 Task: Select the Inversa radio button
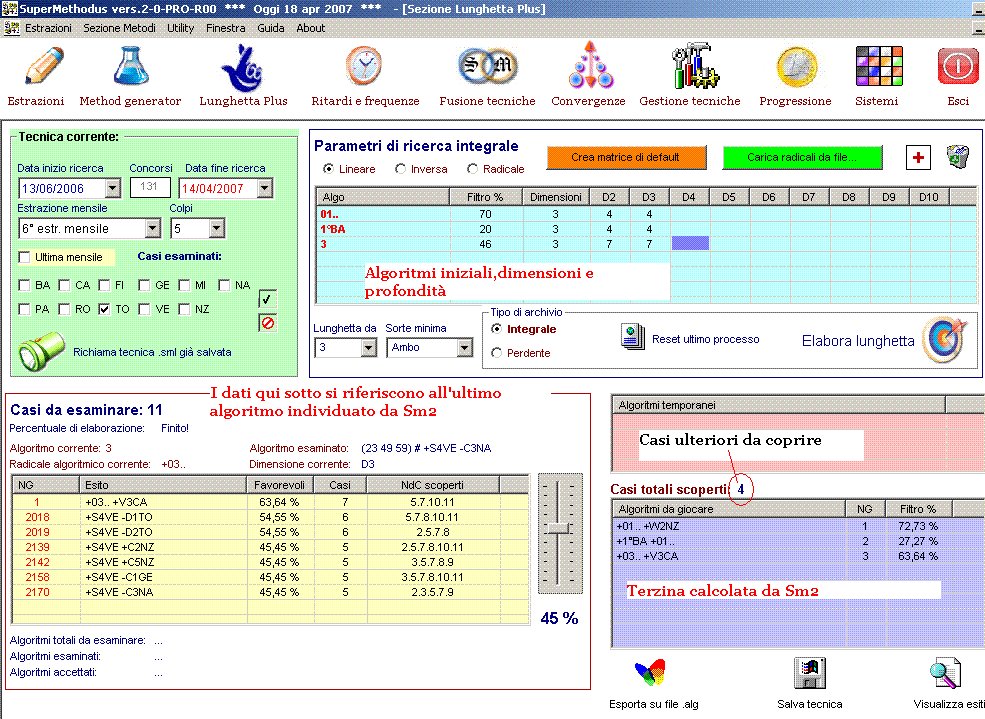(400, 169)
